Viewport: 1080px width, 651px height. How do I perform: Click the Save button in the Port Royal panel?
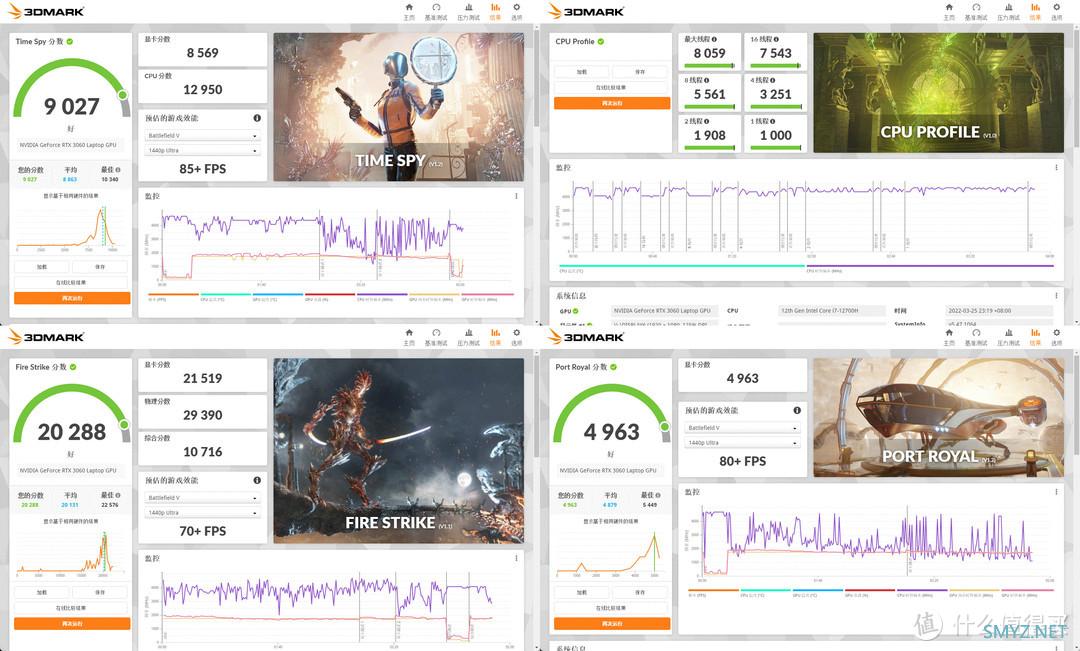641,592
